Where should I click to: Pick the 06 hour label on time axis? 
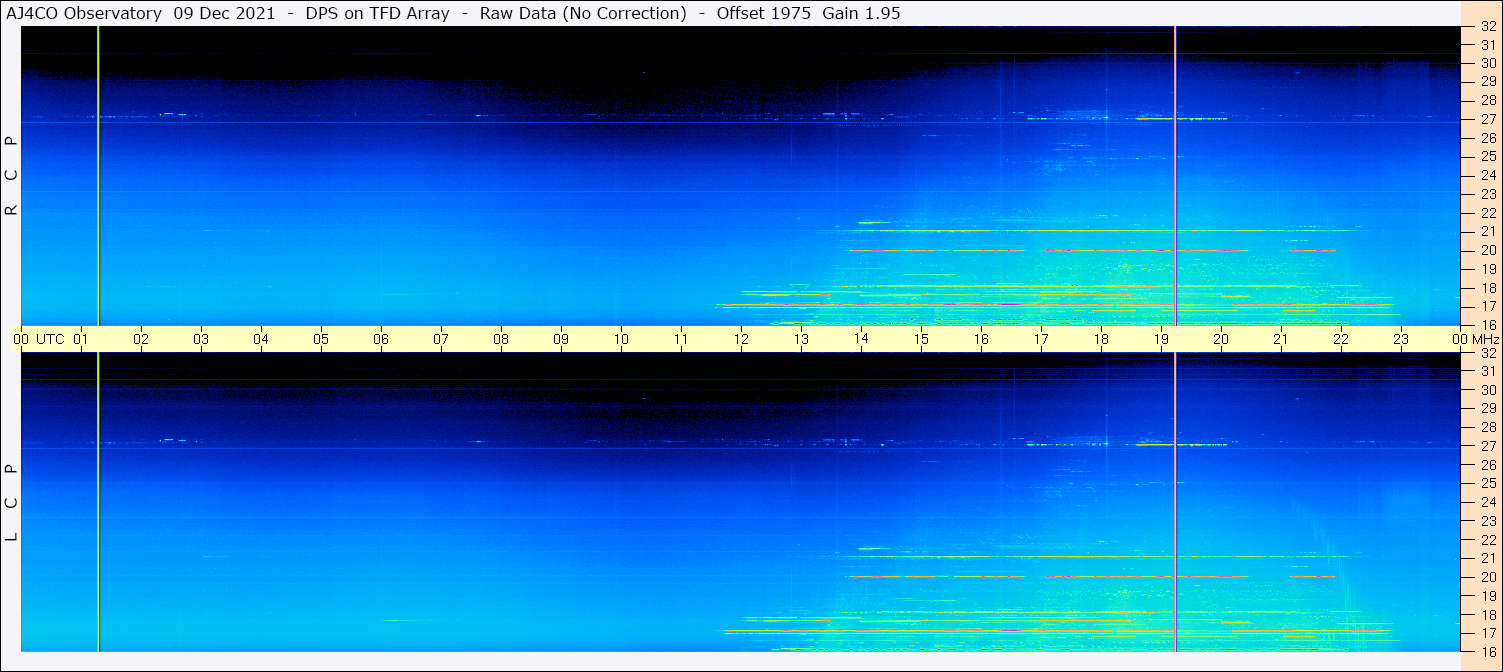[381, 339]
